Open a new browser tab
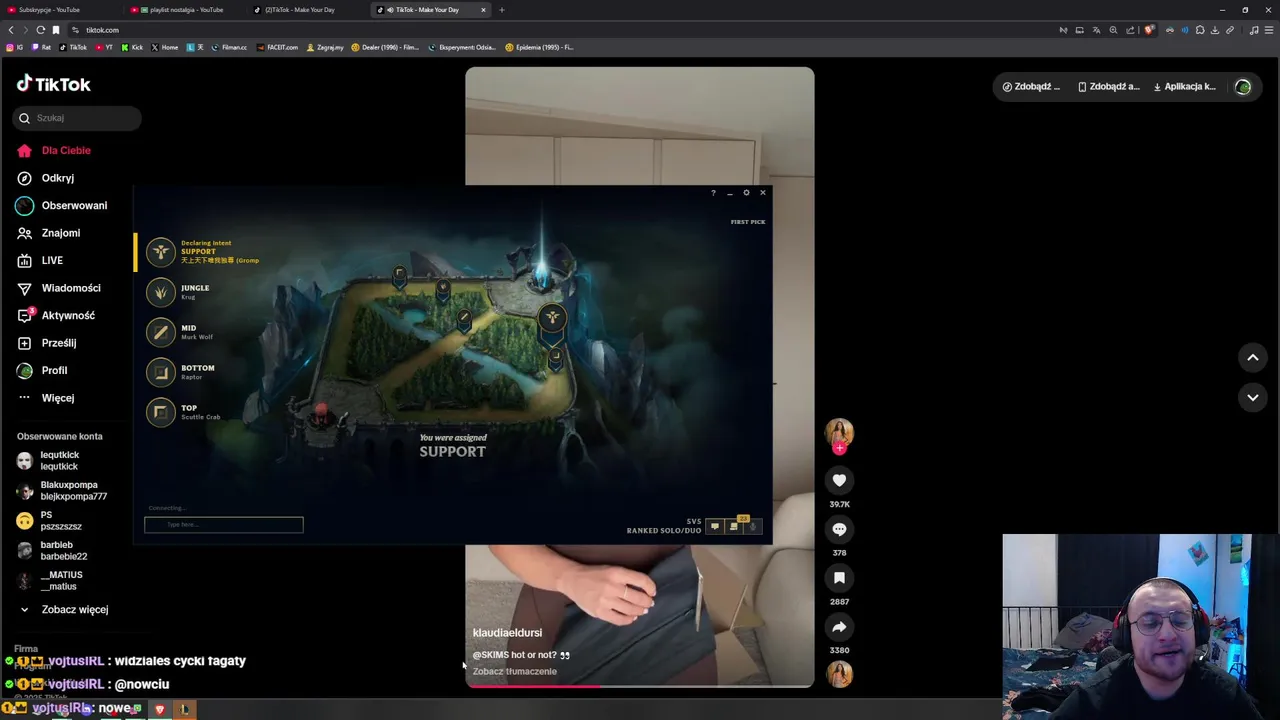This screenshot has width=1280, height=720. click(502, 10)
